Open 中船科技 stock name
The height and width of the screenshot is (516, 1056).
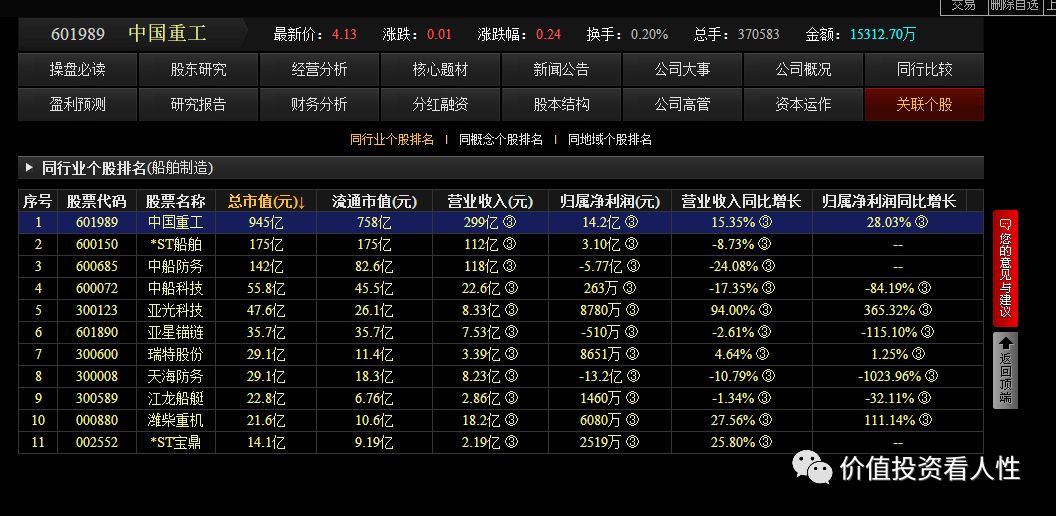176,288
